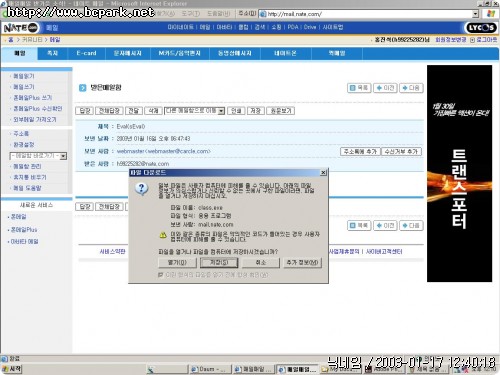Click the 삭제 delete button

pos(153,111)
